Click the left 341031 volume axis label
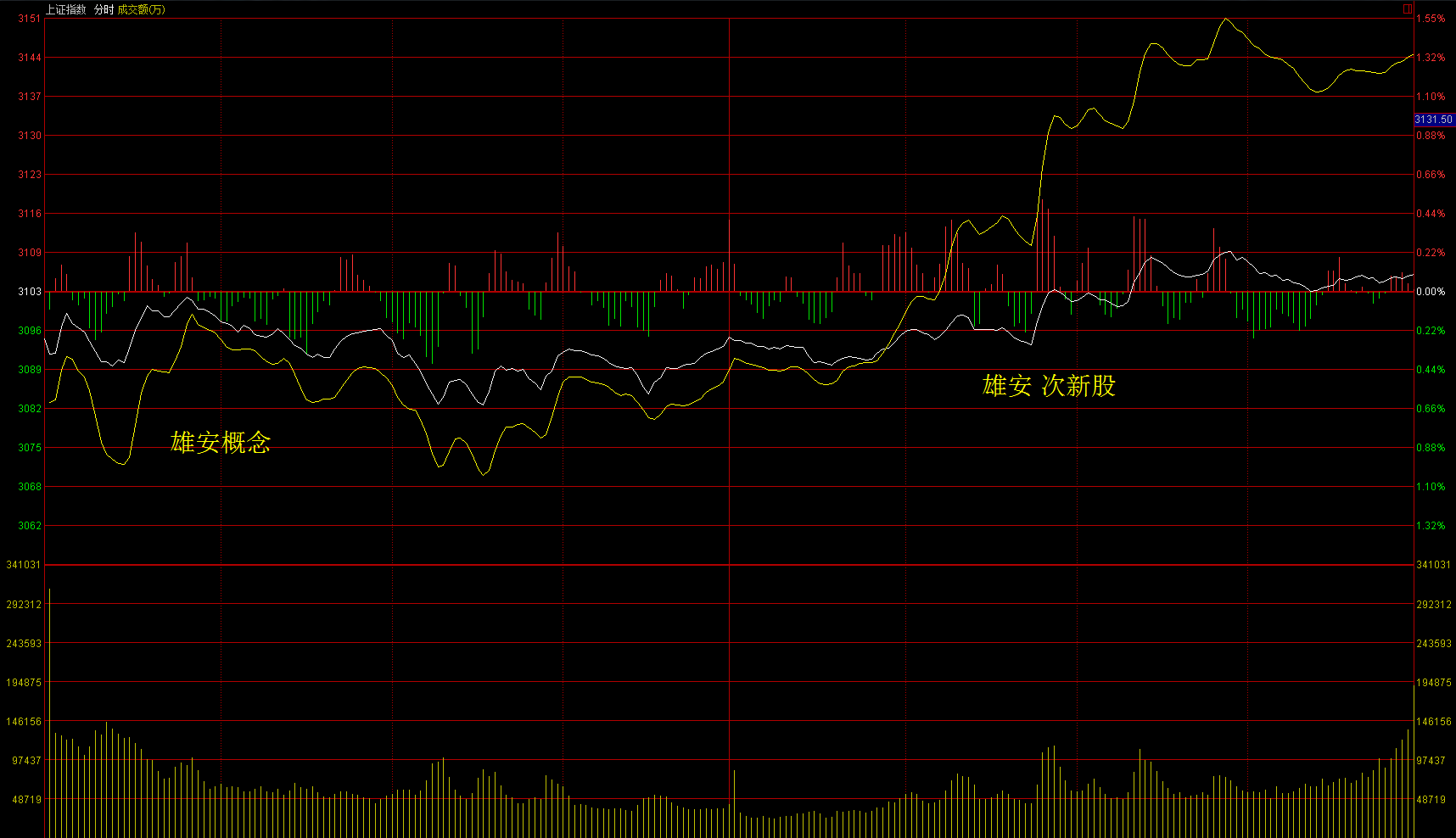Image resolution: width=1456 pixels, height=838 pixels. coord(23,565)
